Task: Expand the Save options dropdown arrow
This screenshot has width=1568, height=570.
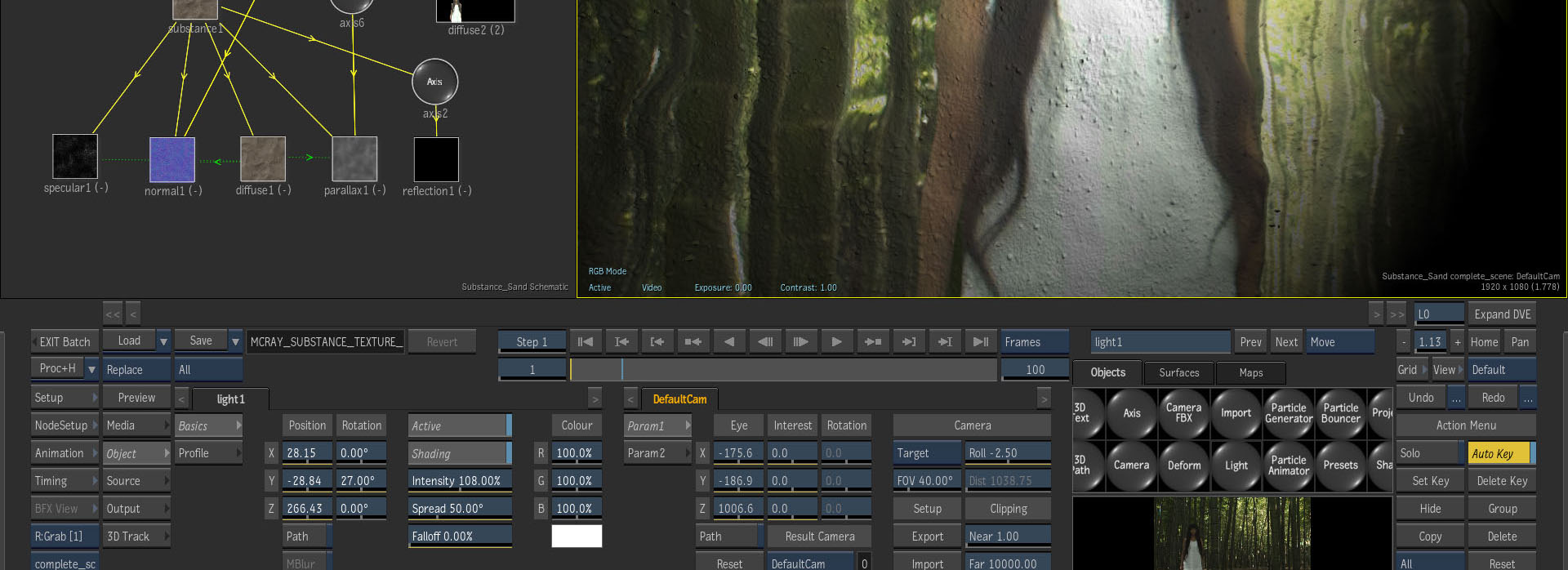Action: (235, 341)
